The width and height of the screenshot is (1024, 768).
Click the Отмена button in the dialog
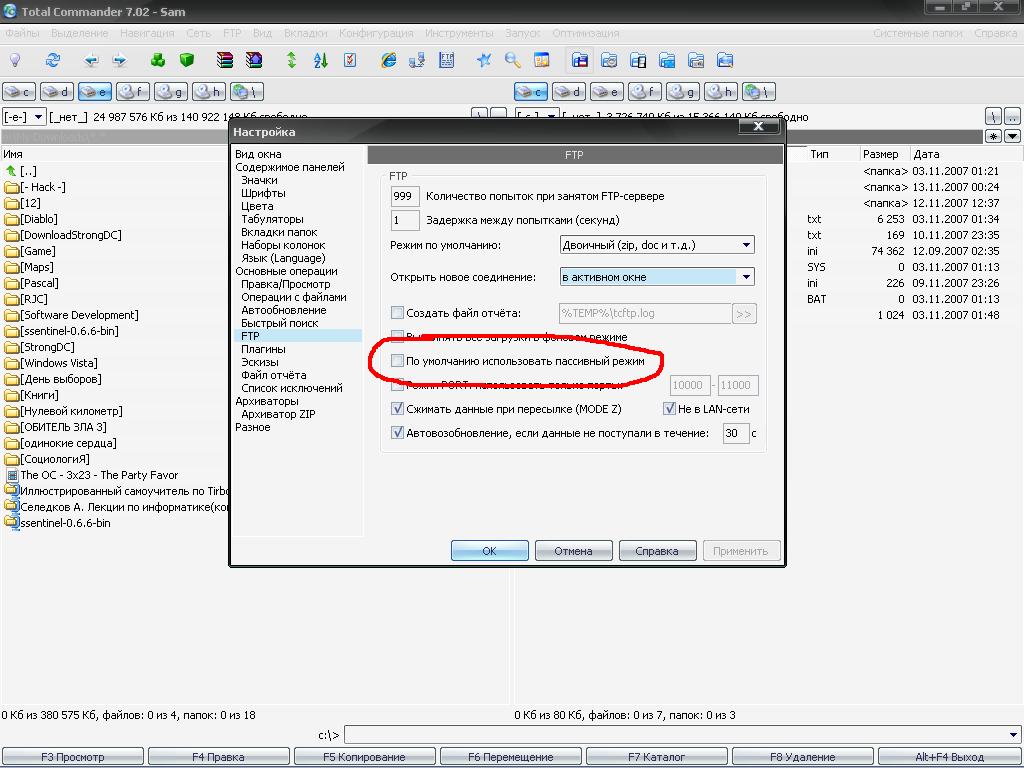pos(573,551)
